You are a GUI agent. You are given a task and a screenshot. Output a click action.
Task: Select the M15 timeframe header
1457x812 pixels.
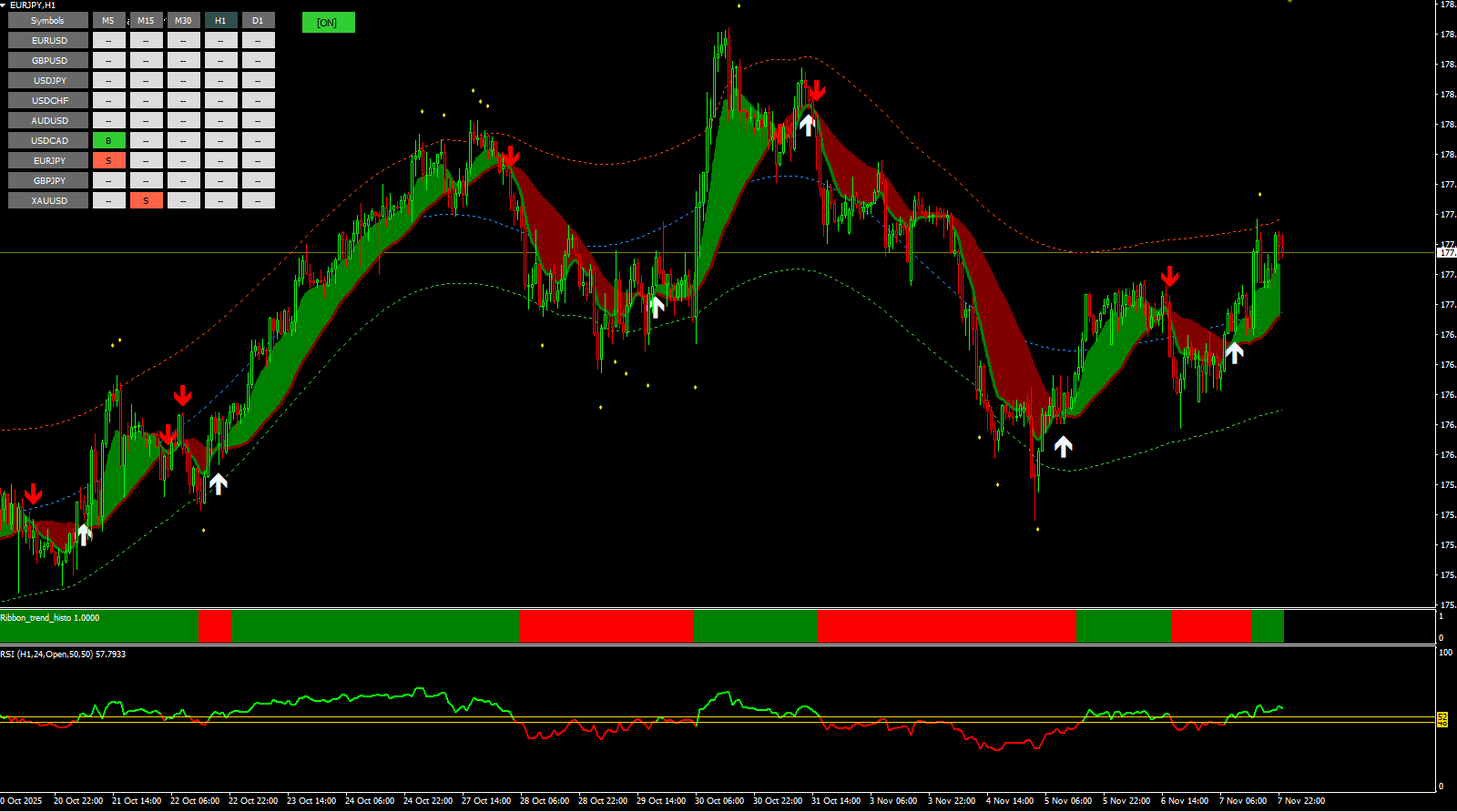pos(146,20)
